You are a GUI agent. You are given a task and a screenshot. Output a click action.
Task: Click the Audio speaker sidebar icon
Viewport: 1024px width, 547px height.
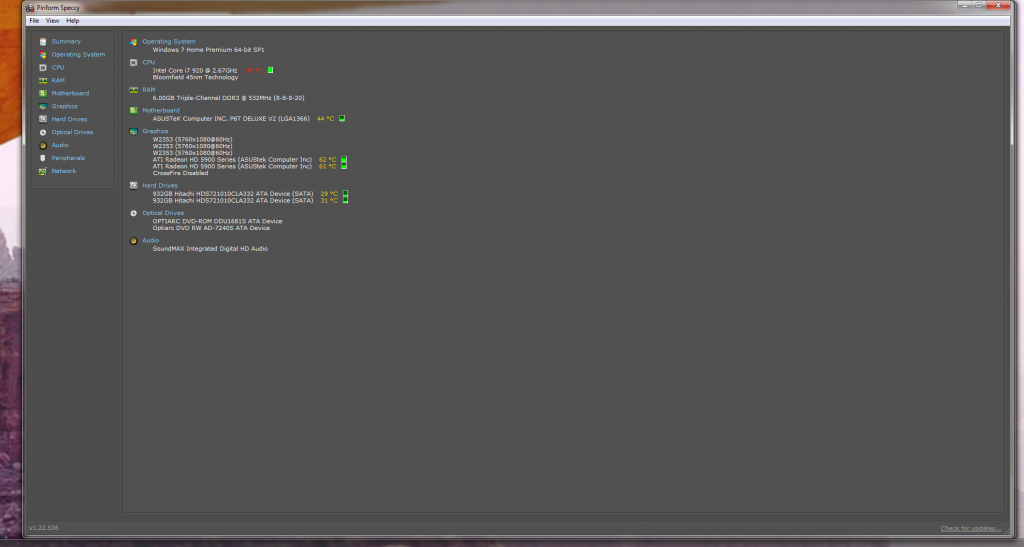coord(42,146)
